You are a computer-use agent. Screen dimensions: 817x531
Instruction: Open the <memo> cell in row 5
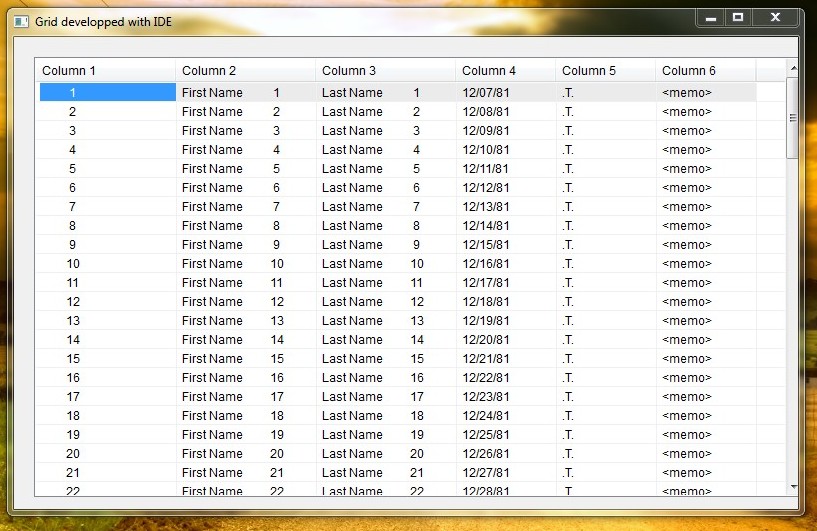coord(687,169)
